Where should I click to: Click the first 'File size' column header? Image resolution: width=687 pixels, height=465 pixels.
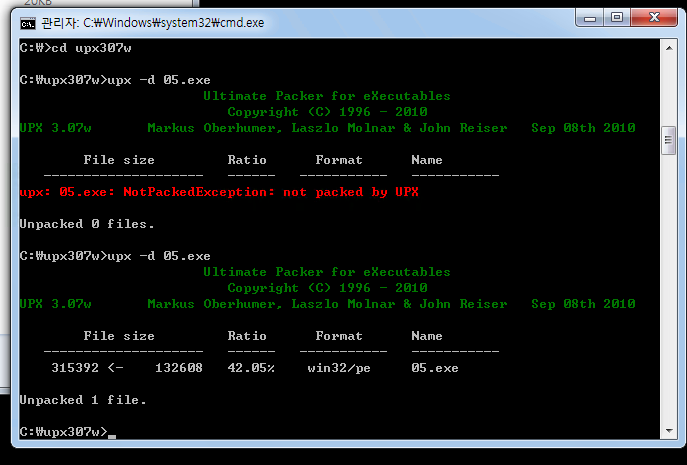point(119,160)
